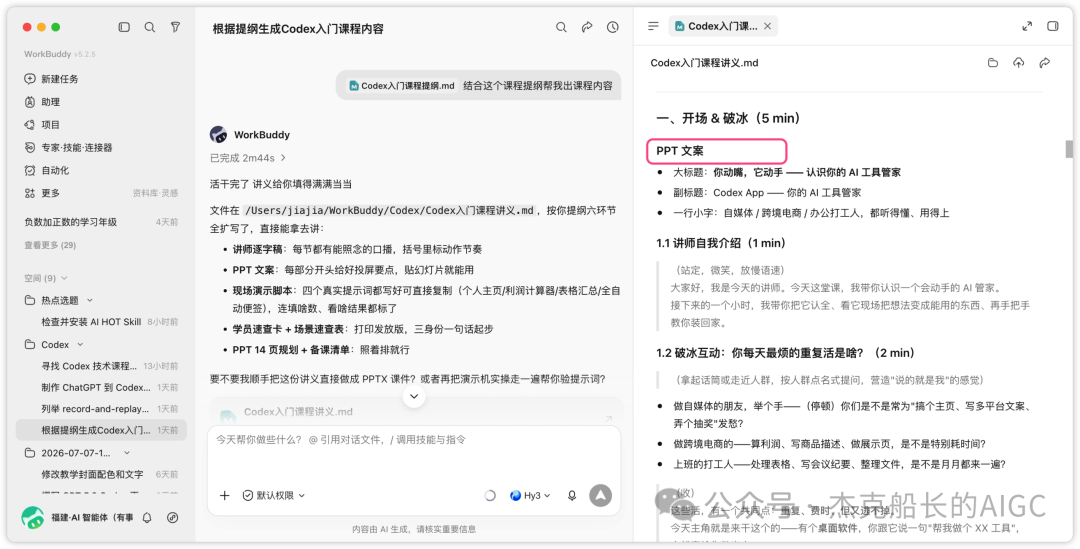Open Hy3 model selector dropdown
This screenshot has width=1080, height=549.
click(x=530, y=495)
